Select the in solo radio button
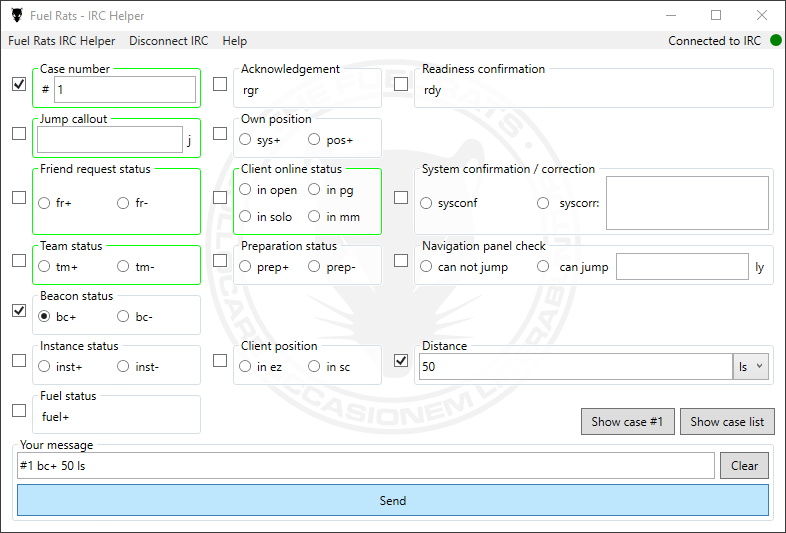 [245, 217]
